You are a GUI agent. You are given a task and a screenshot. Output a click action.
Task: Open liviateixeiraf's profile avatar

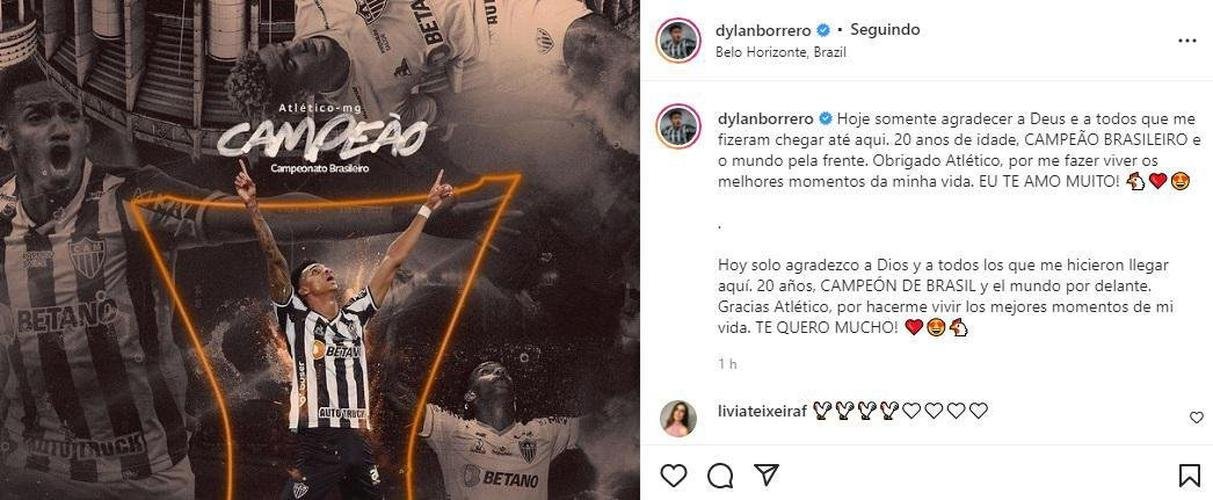[678, 418]
